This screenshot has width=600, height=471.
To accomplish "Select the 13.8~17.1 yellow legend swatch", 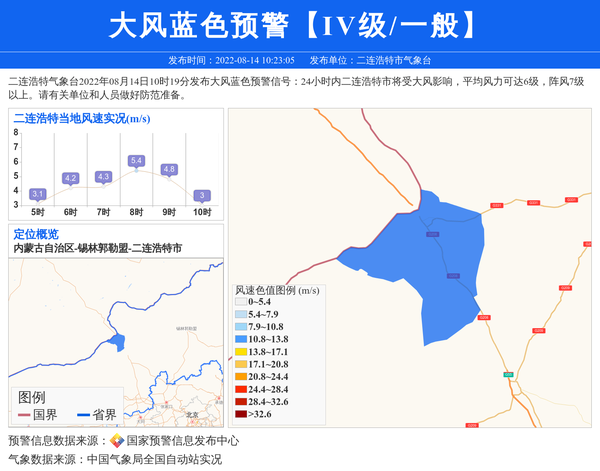I will (x=241, y=352).
